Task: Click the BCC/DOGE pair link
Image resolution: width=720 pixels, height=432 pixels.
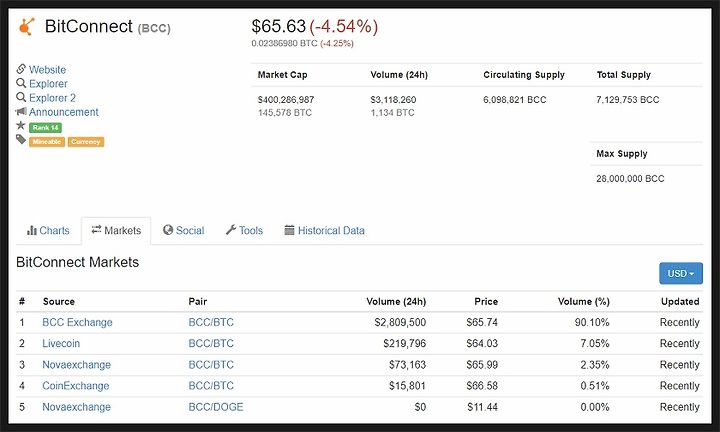Action: (216, 407)
